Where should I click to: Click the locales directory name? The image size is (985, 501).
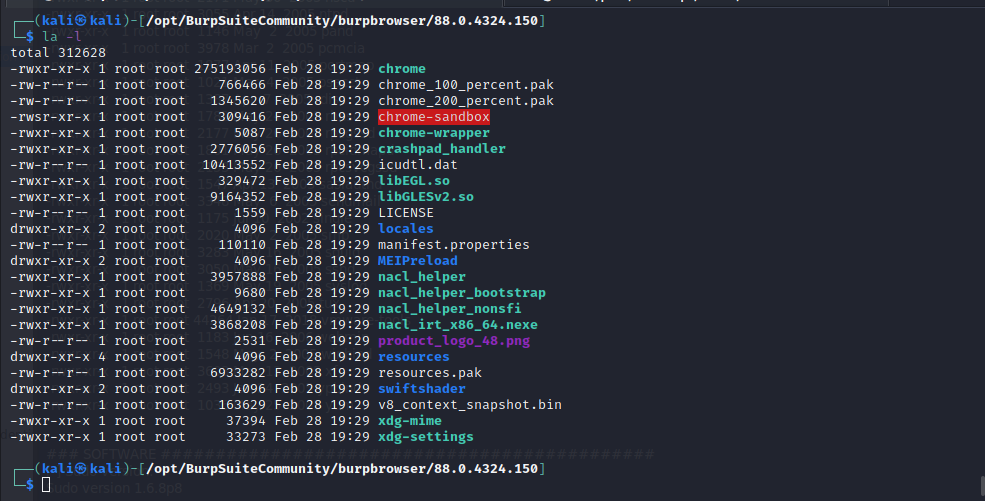405,229
